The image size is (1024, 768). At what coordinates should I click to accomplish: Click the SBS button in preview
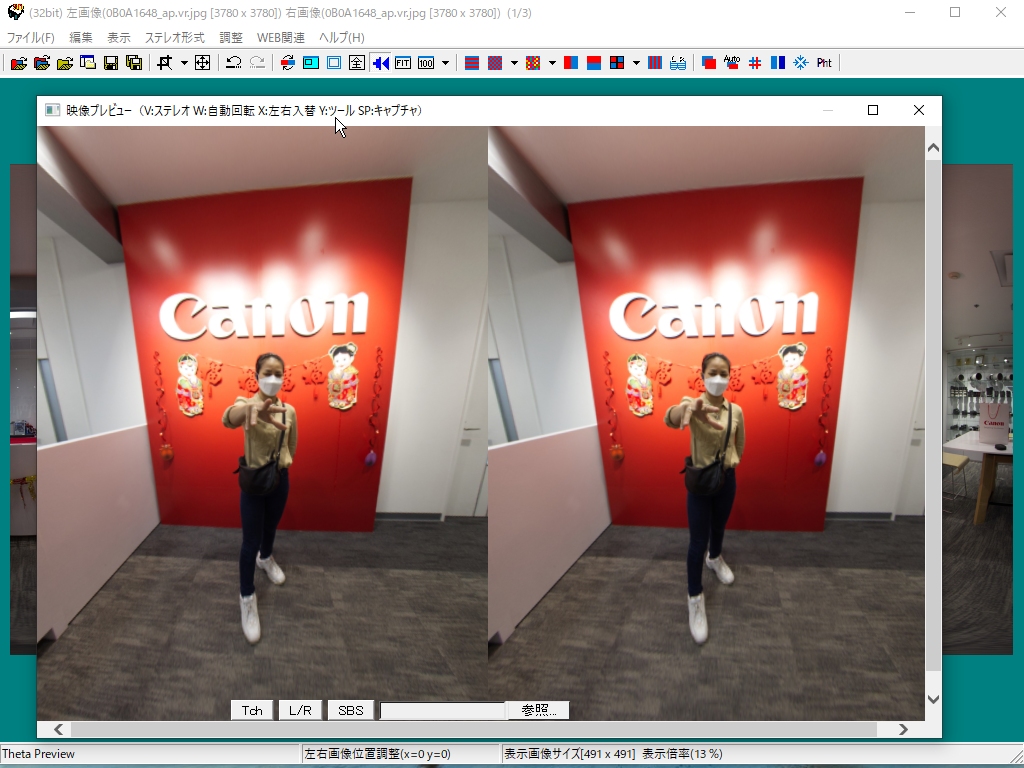tap(351, 711)
